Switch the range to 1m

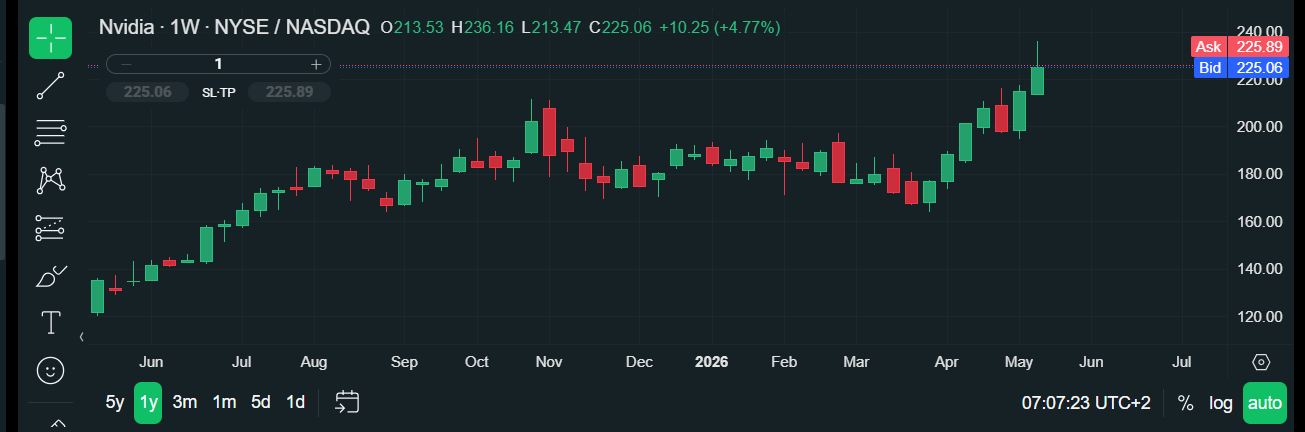[x=224, y=402]
